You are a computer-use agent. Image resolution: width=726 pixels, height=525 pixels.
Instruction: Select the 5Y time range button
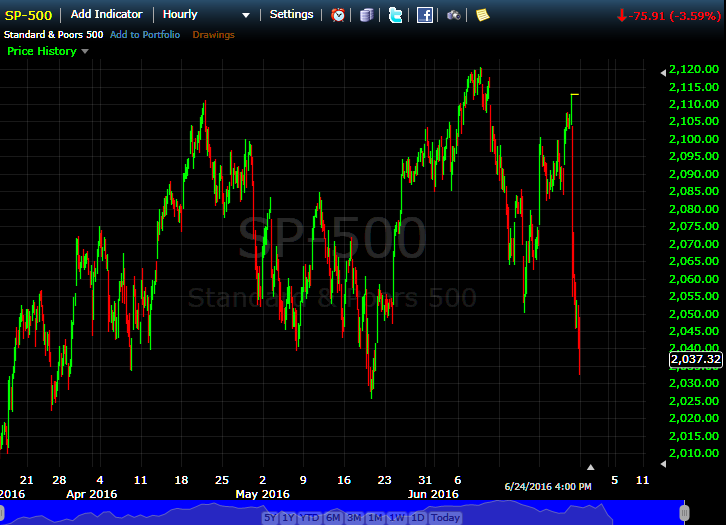coord(270,518)
